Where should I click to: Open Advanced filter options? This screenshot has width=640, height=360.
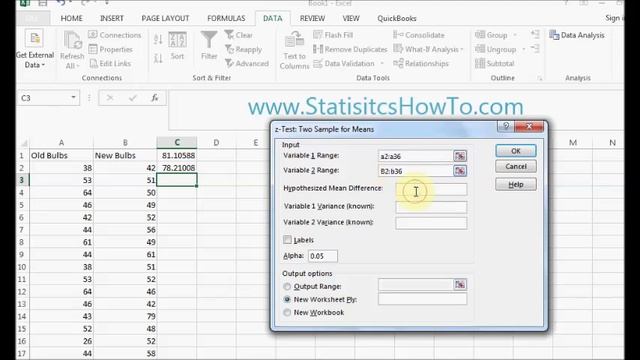[247, 63]
